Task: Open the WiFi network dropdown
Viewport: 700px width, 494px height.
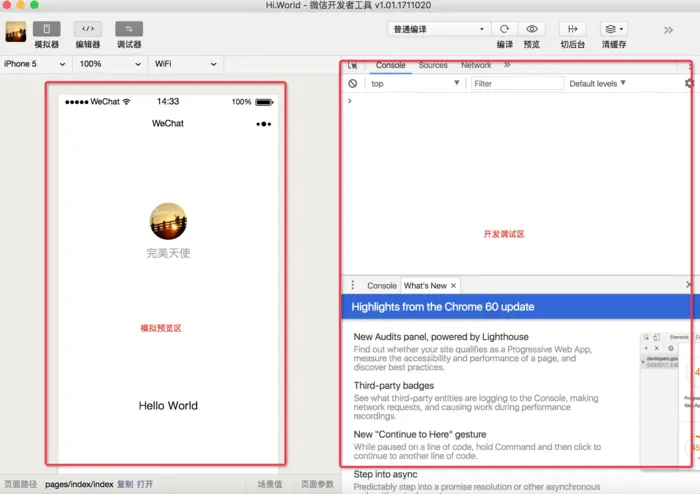Action: [185, 64]
